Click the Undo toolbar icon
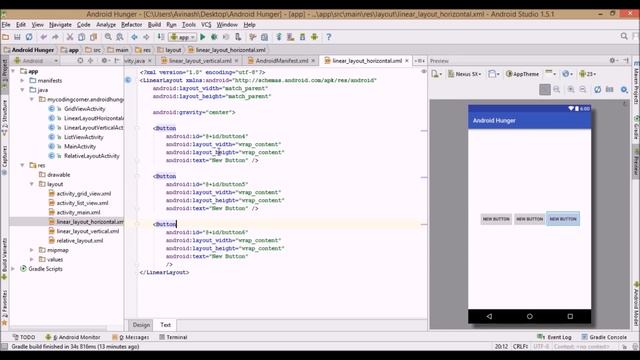The height and width of the screenshot is (360, 640). pyautogui.click(x=43, y=37)
